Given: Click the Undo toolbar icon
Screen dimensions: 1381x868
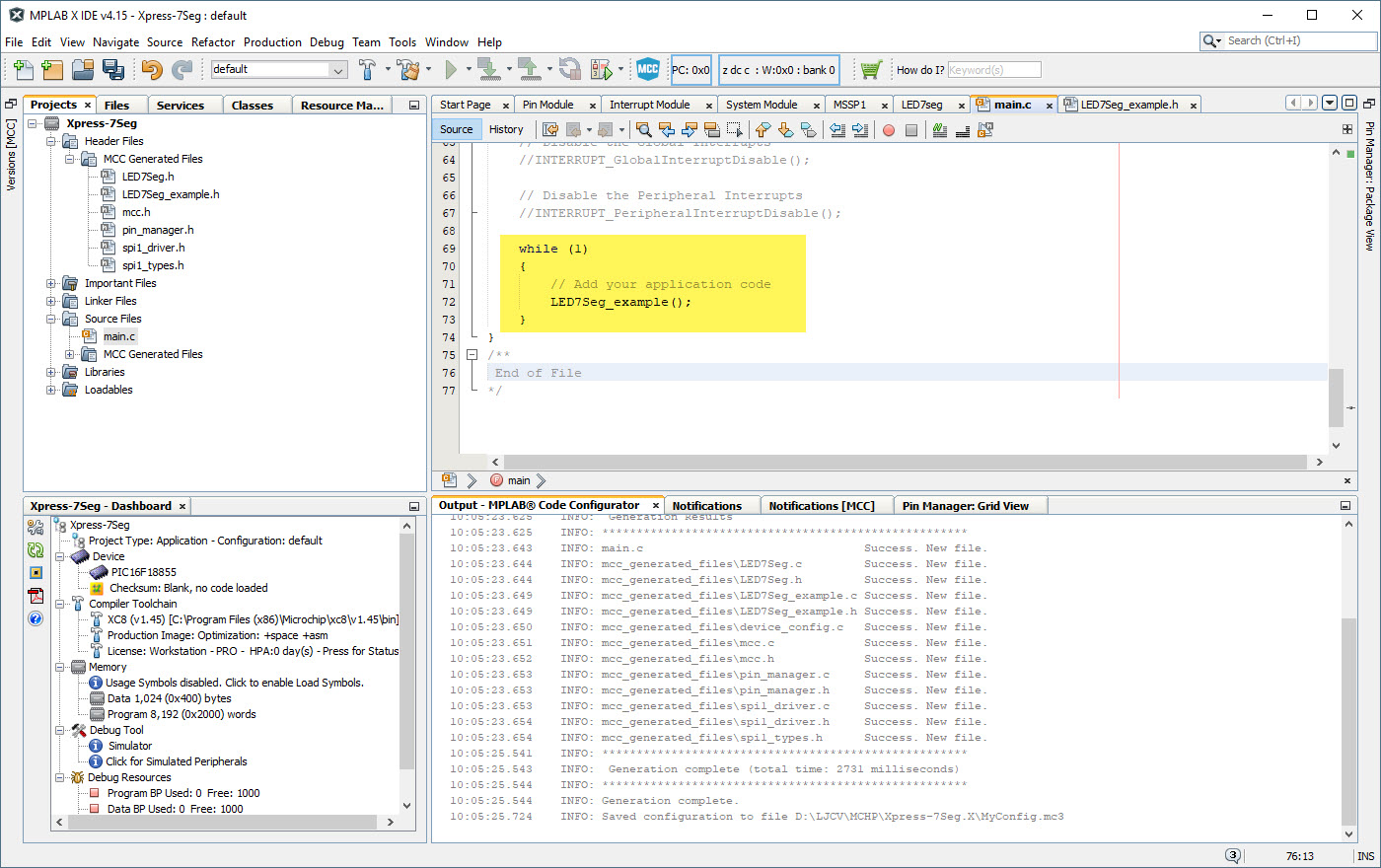Looking at the screenshot, I should tap(154, 69).
